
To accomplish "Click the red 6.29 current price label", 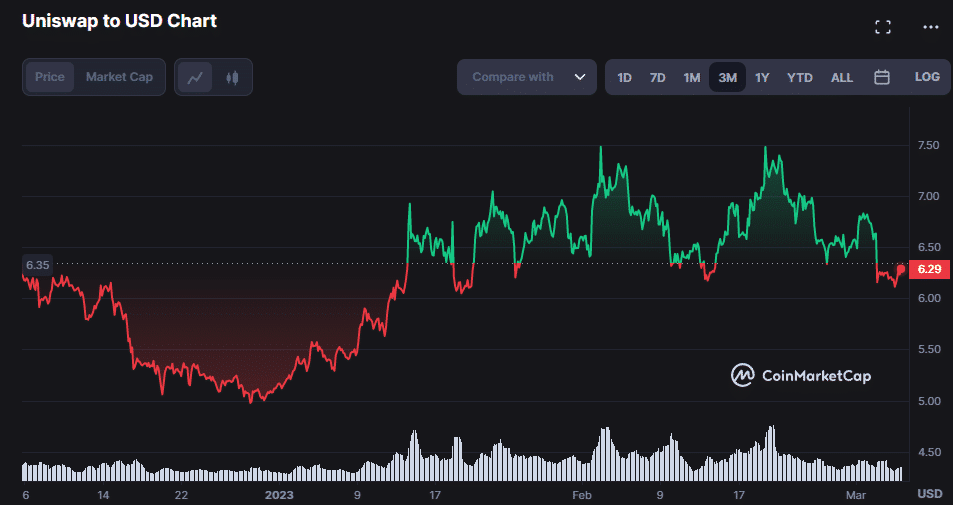I will 929,269.
